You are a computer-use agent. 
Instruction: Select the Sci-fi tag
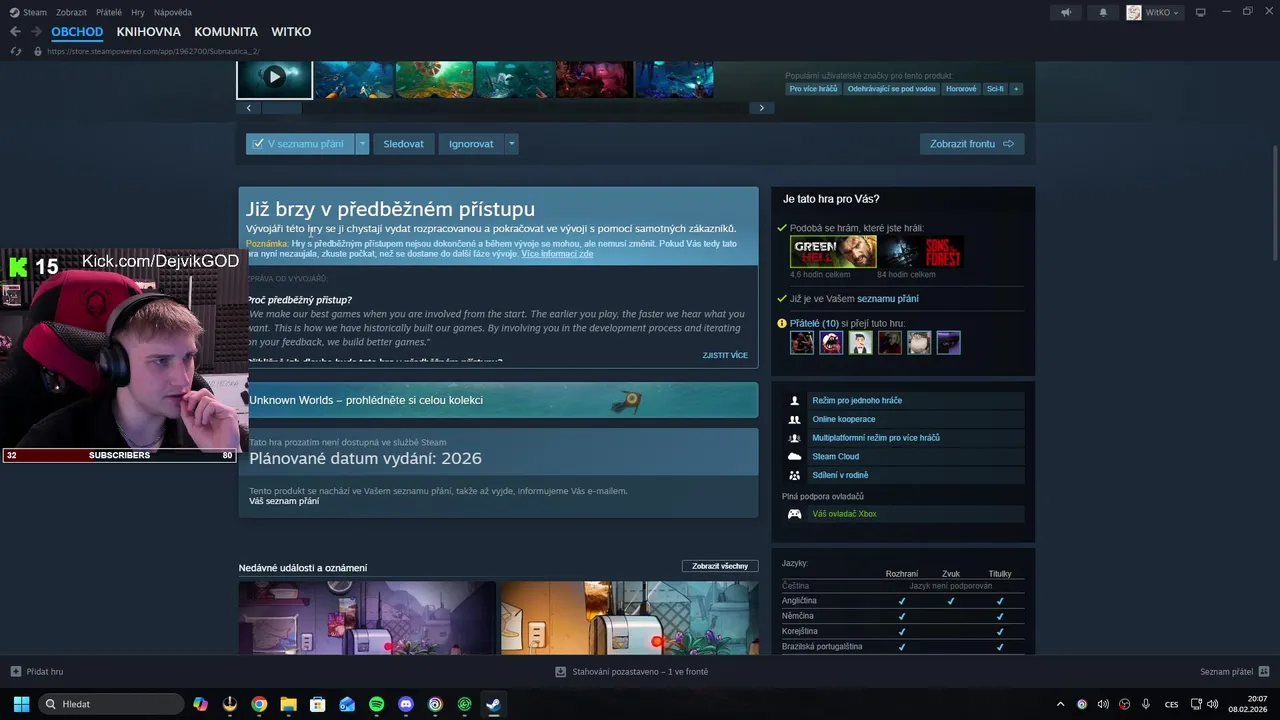point(995,89)
